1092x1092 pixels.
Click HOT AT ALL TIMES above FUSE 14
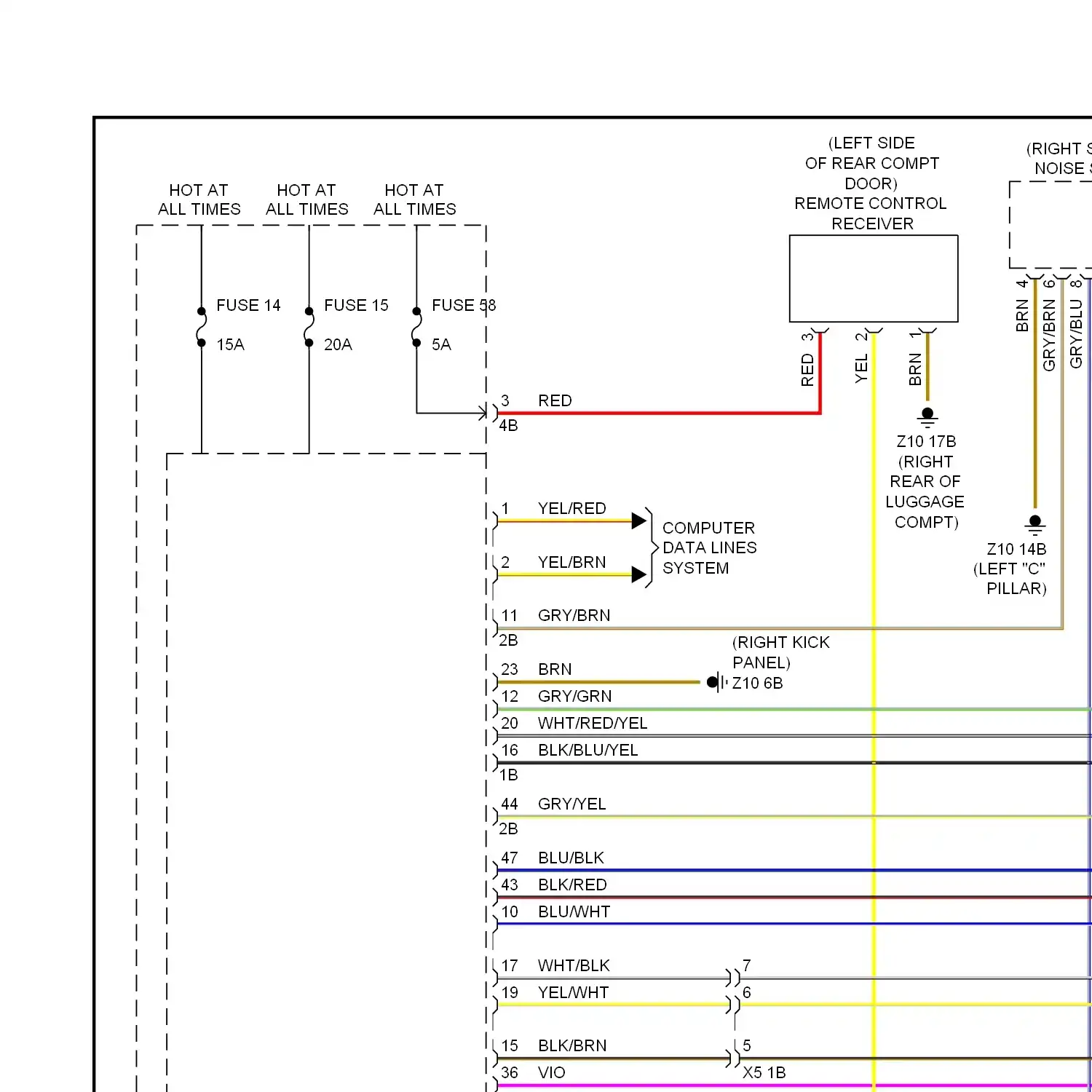pos(199,199)
